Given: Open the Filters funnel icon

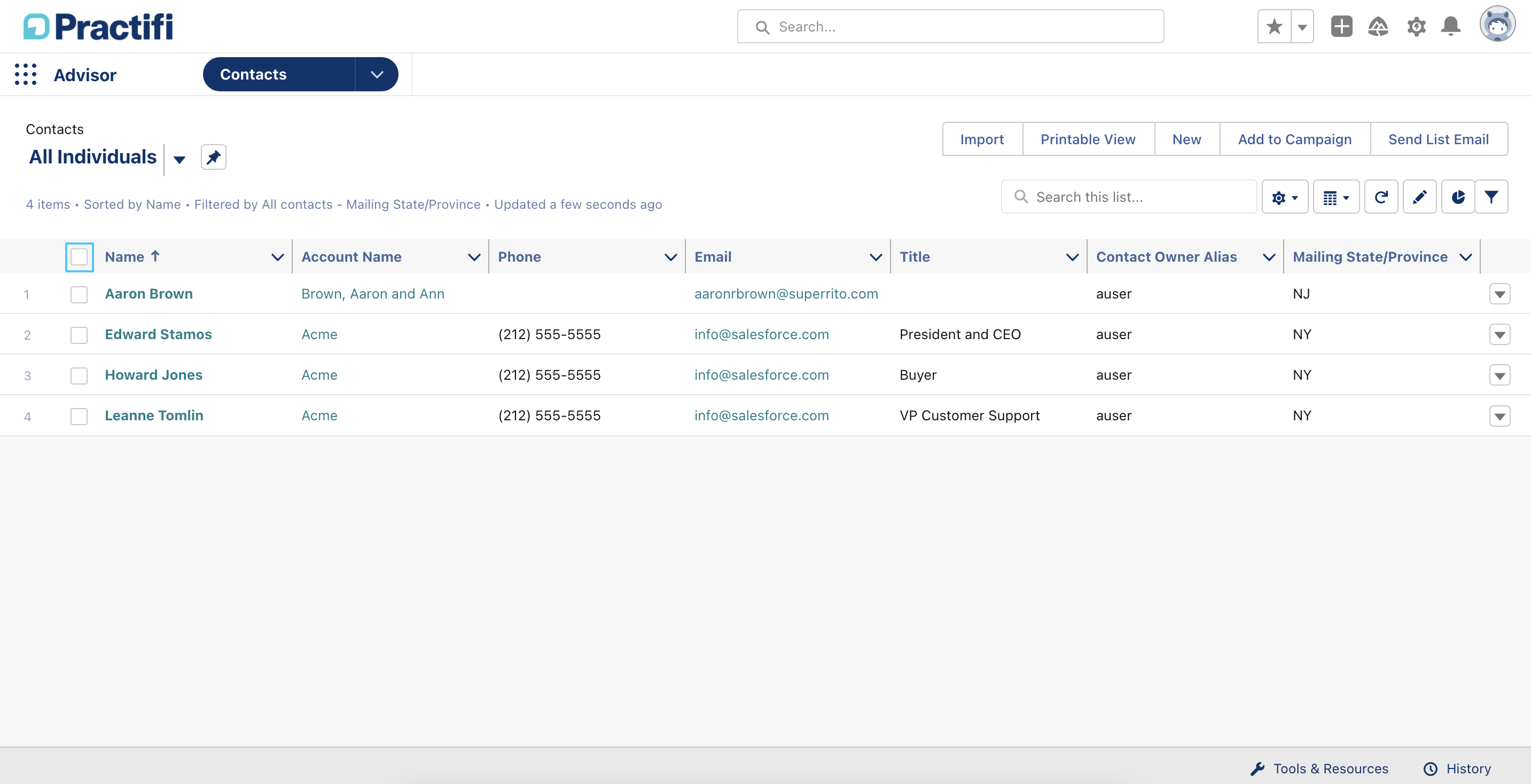Looking at the screenshot, I should [1491, 198].
